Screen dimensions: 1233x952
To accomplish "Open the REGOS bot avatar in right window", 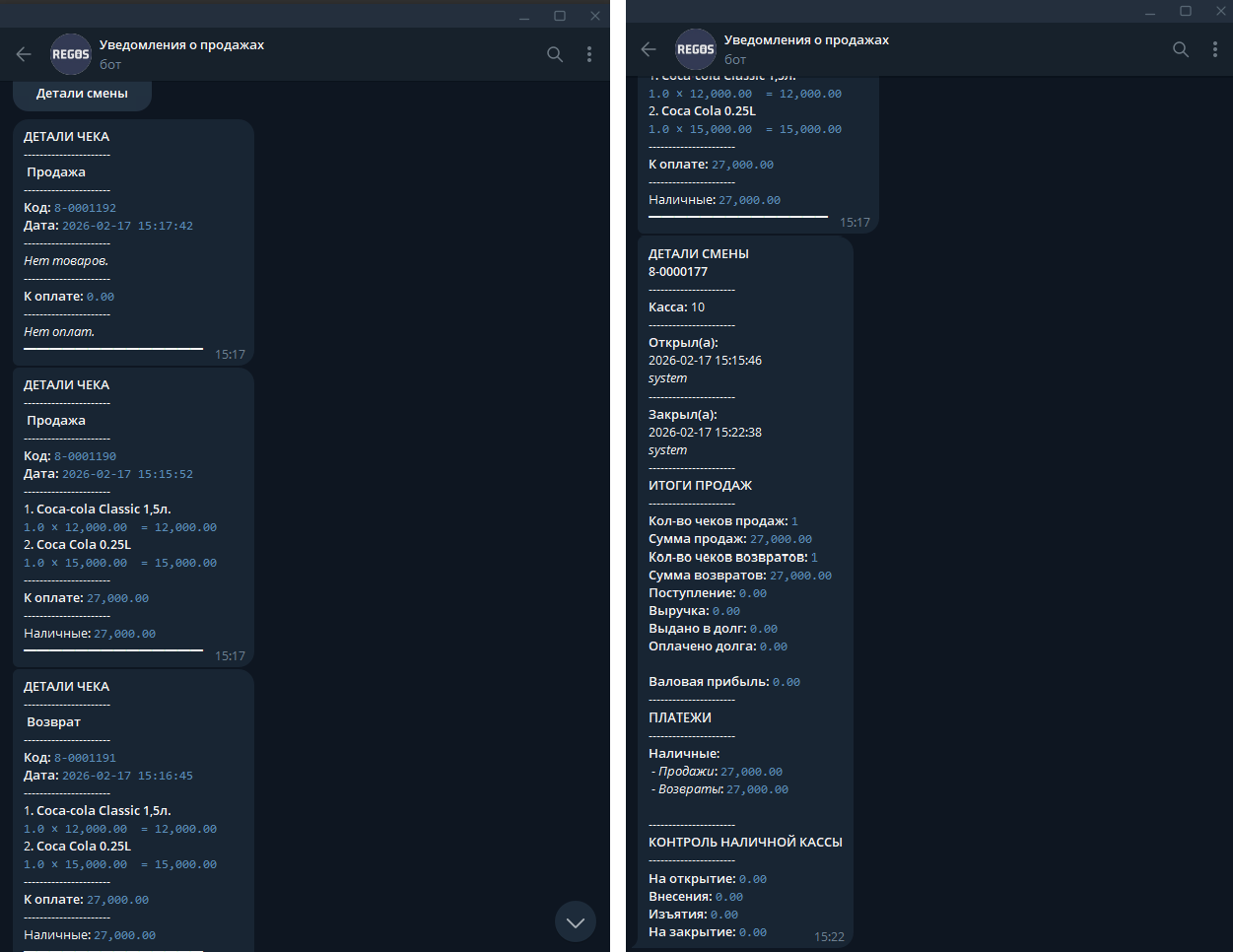I will click(x=695, y=49).
